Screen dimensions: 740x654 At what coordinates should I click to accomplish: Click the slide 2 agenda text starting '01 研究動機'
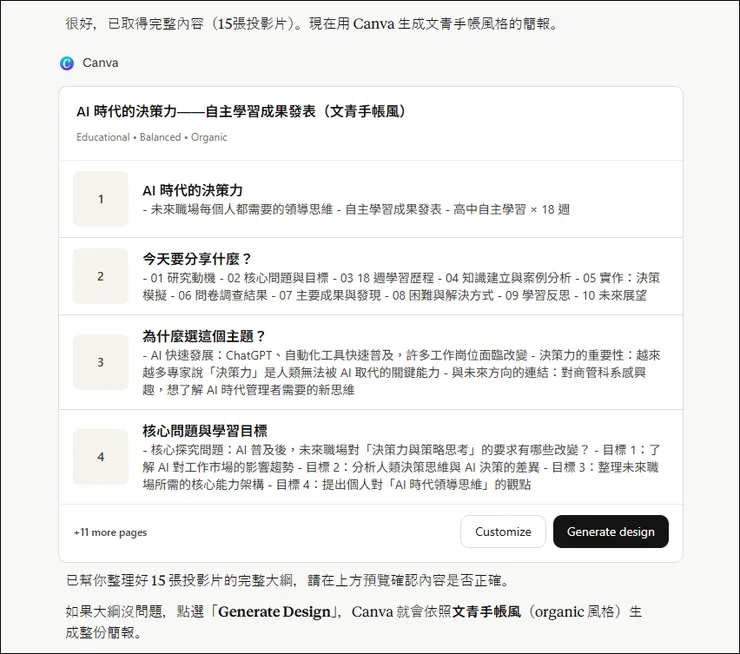(x=401, y=286)
